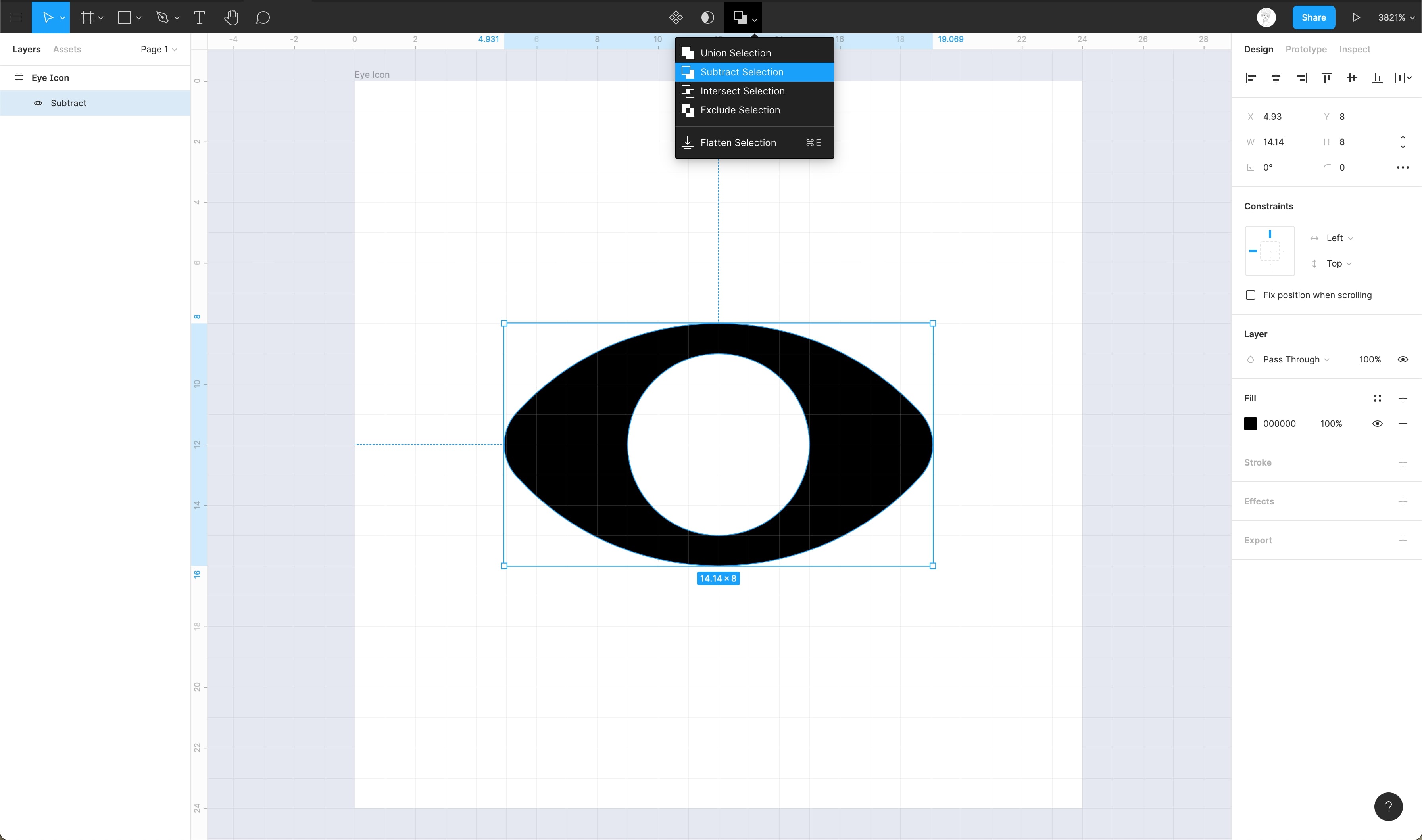Open the hamburger main menu
1422x840 pixels.
click(x=16, y=17)
